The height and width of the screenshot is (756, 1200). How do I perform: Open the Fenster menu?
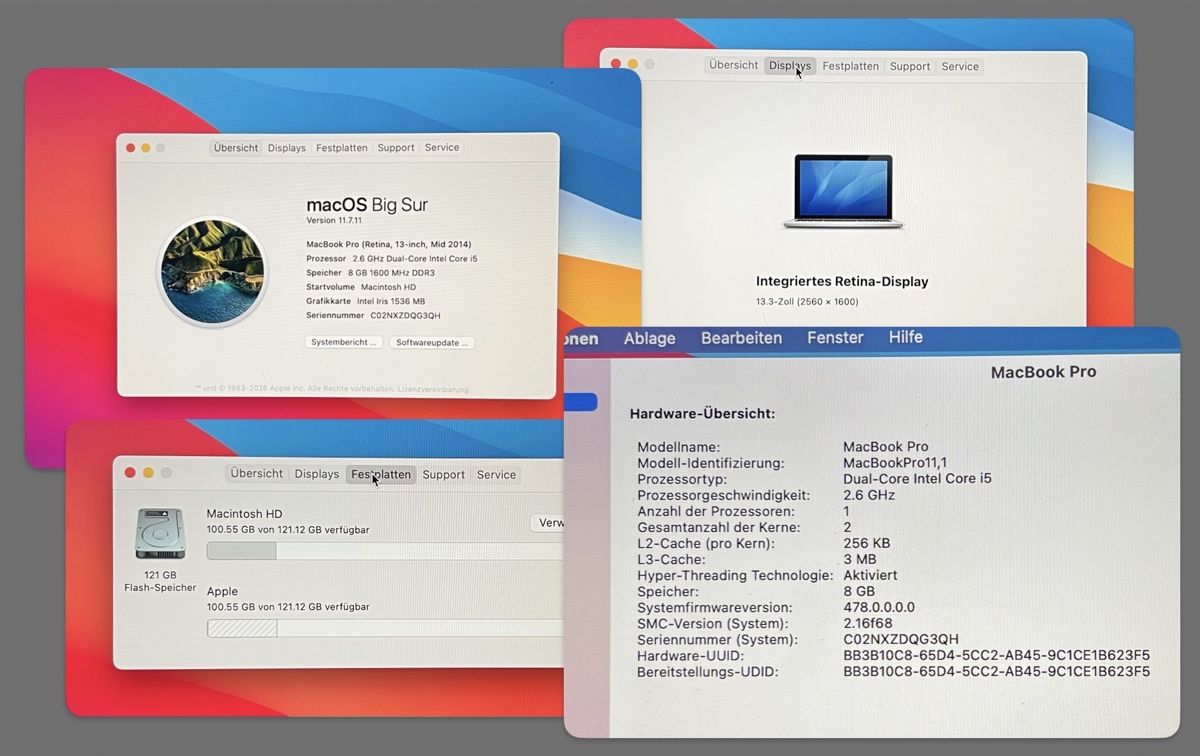coord(835,338)
